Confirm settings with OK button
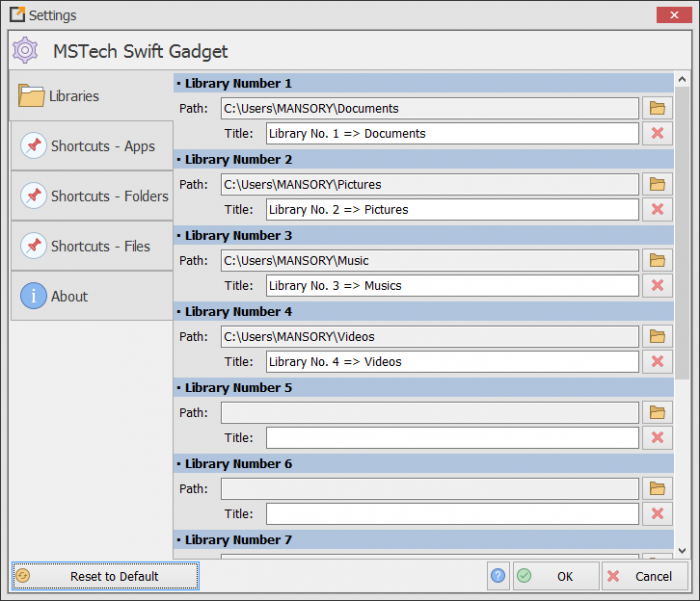Viewport: 700px width, 601px height. tap(556, 576)
